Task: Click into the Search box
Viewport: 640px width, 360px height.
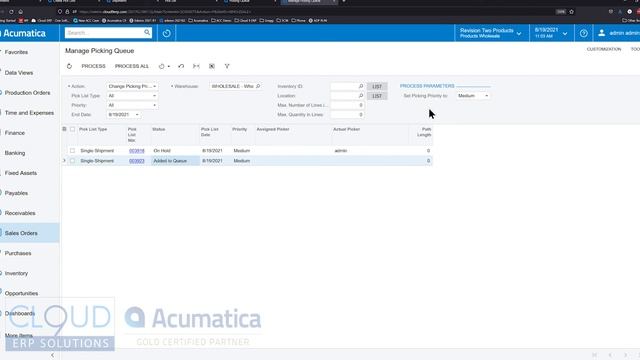Action: point(104,33)
